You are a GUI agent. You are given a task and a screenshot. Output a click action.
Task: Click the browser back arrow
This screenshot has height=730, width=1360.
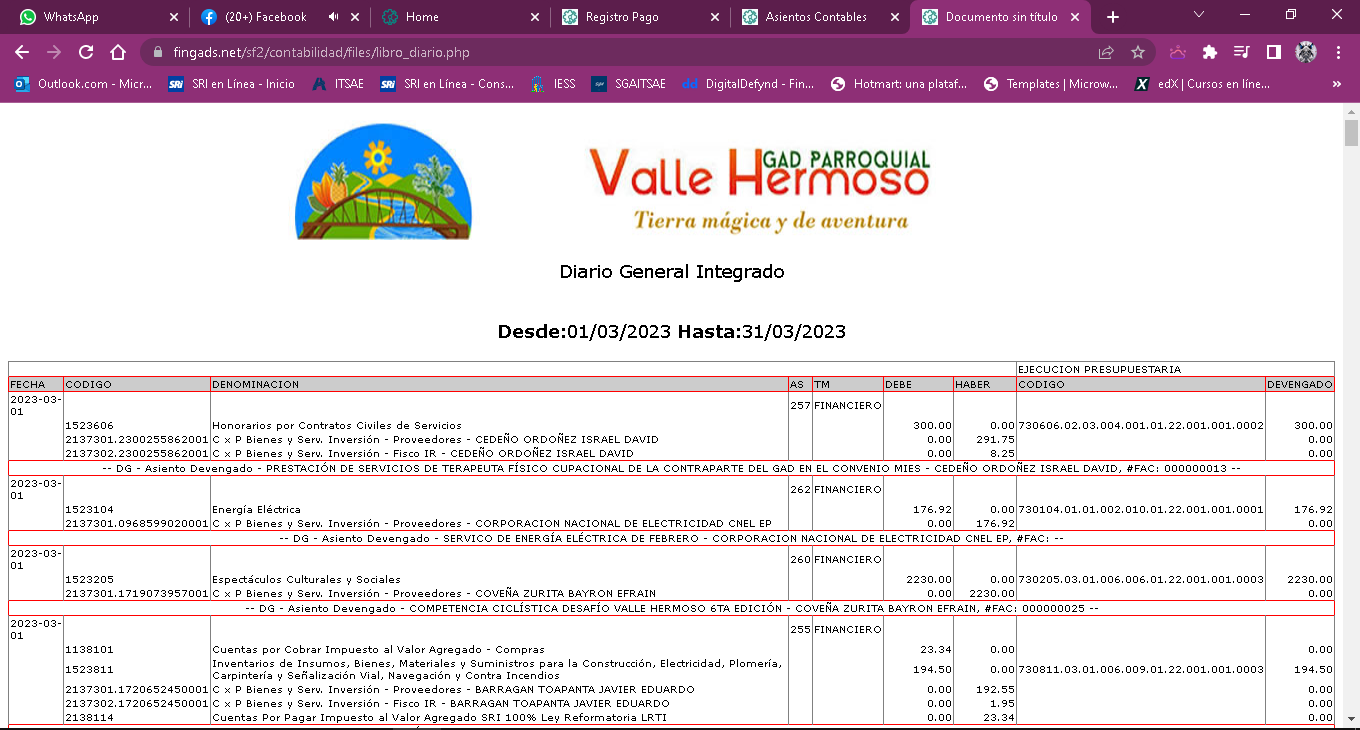coord(22,52)
